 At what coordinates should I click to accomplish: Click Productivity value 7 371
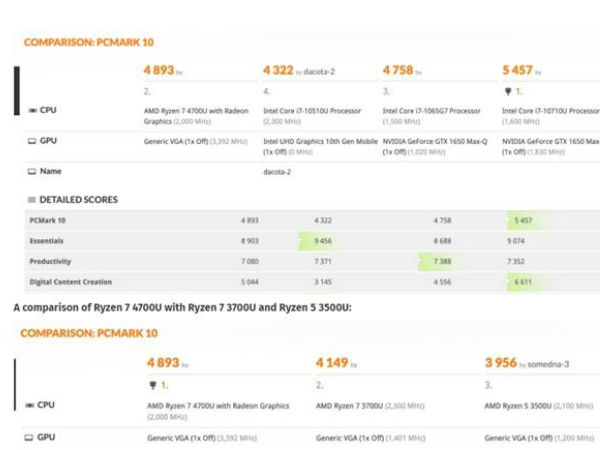pyautogui.click(x=323, y=262)
